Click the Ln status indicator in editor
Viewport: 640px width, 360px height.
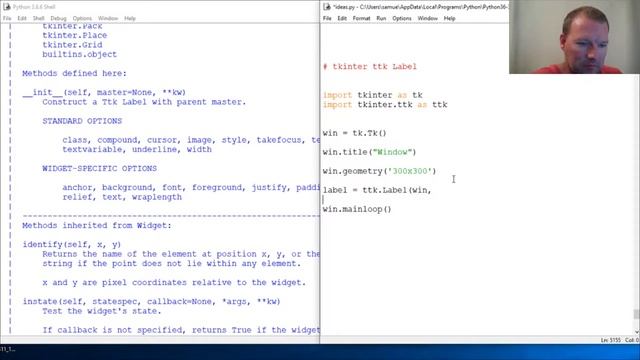(x=611, y=340)
